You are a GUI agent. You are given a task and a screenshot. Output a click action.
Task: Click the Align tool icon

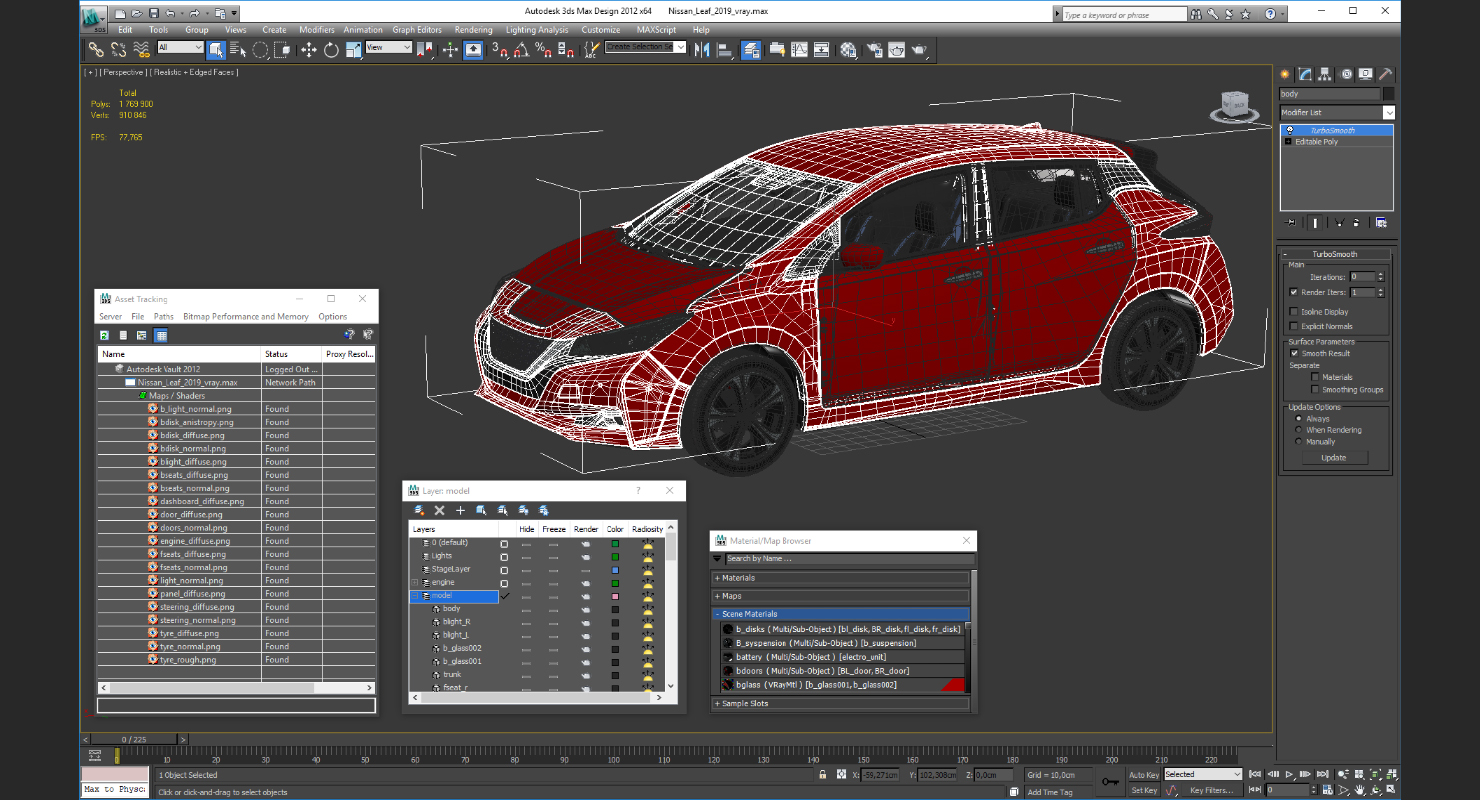click(x=724, y=49)
